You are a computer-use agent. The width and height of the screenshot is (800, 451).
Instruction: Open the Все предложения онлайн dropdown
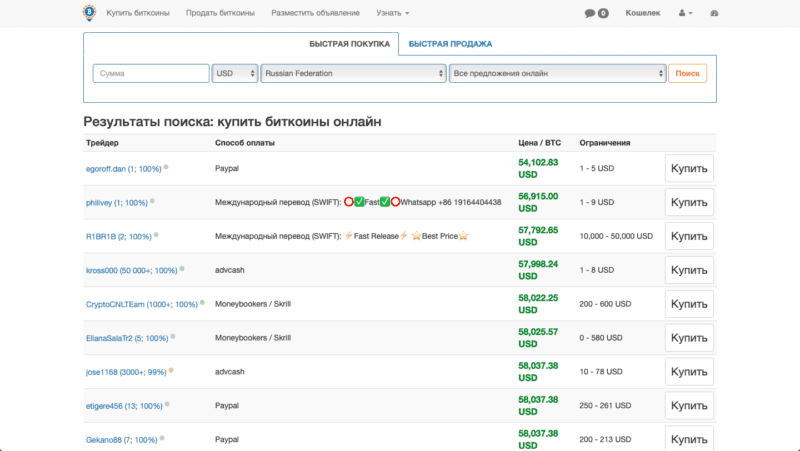coord(558,73)
